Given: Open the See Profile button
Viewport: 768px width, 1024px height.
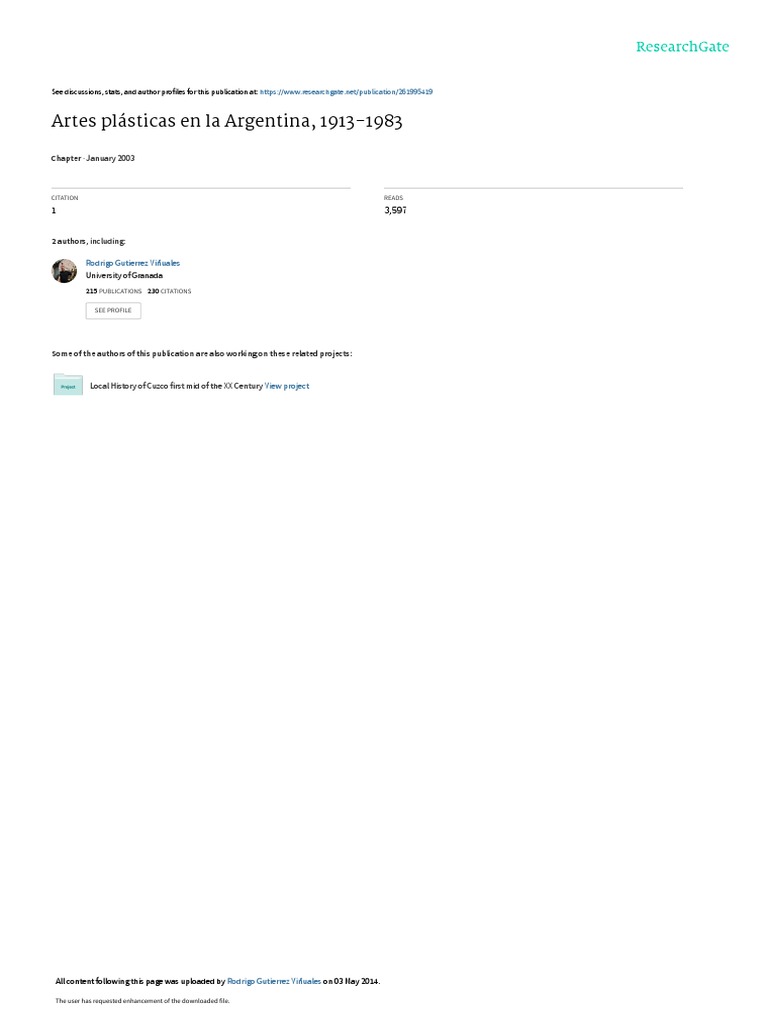Looking at the screenshot, I should [113, 310].
